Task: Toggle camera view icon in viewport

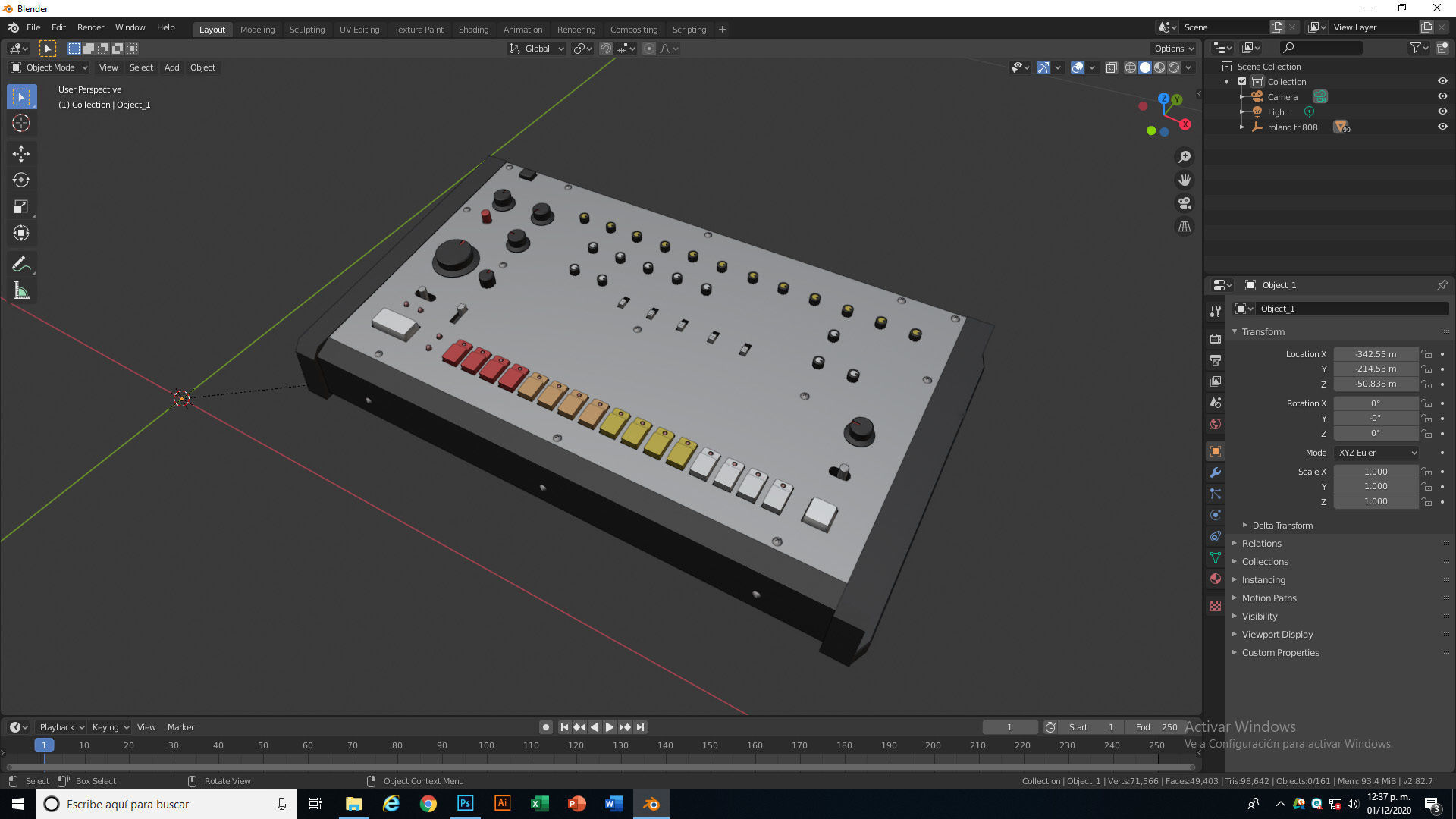Action: click(1185, 203)
